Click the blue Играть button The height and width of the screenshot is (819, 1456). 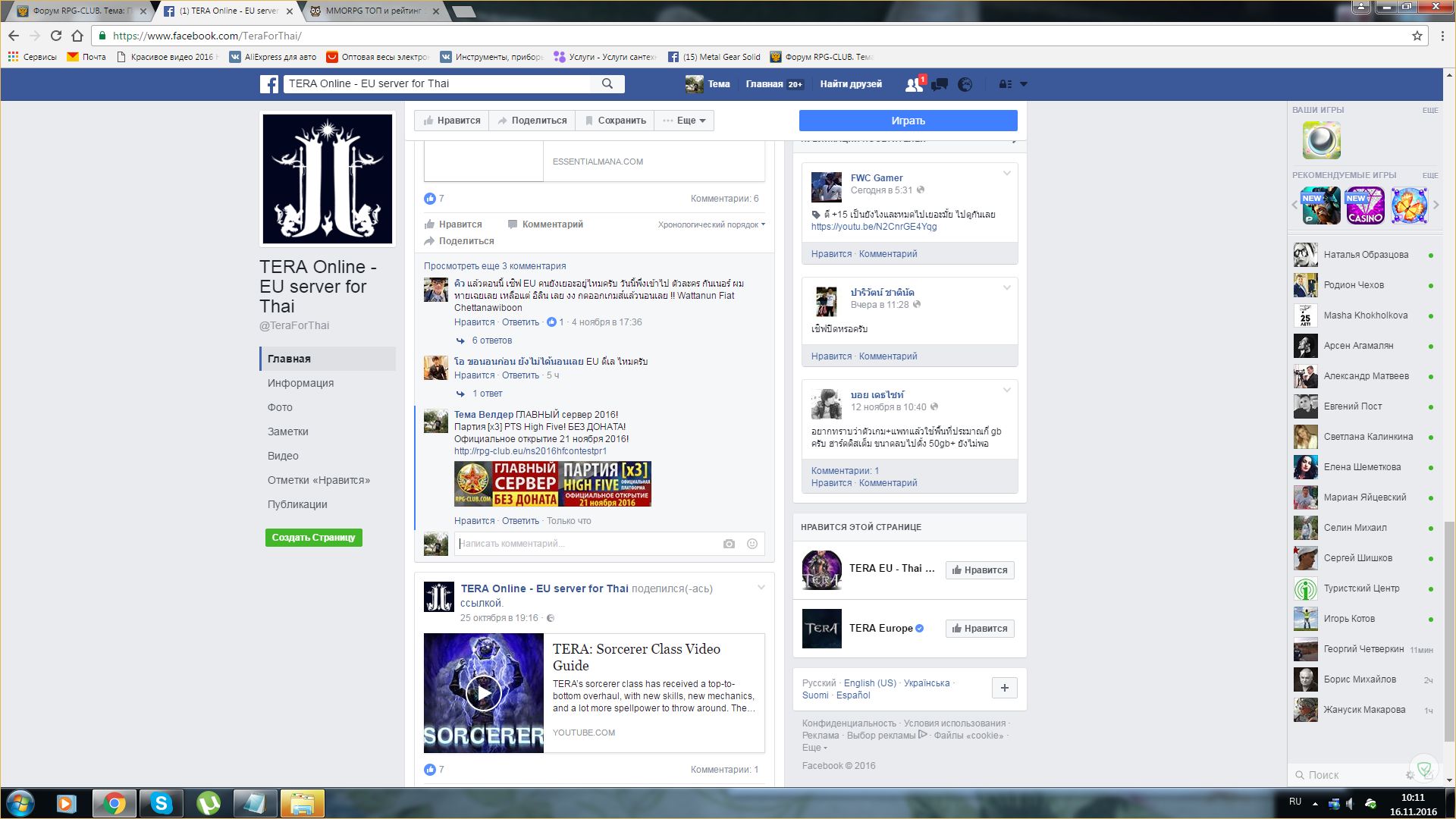click(908, 121)
